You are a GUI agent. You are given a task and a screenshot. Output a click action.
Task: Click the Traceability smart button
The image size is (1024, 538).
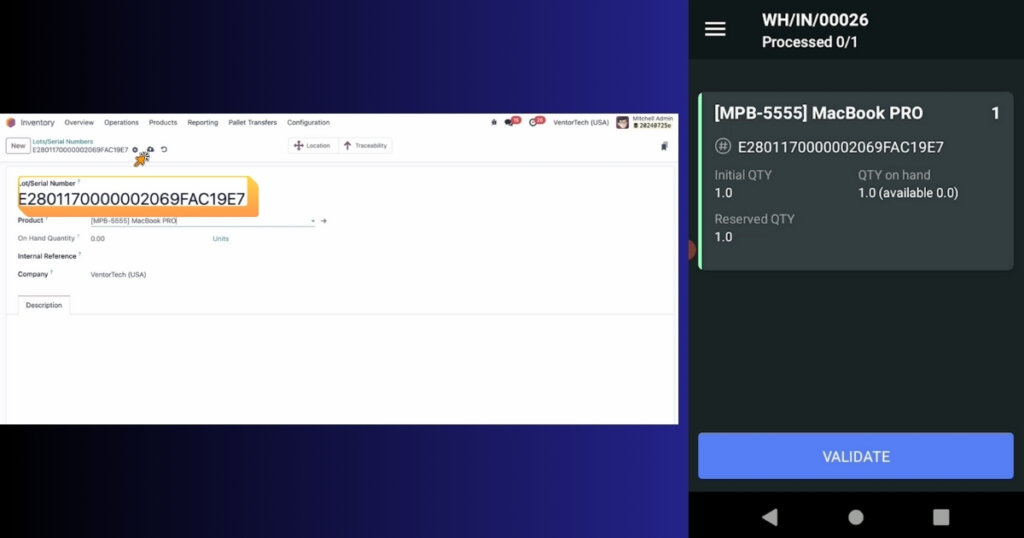(x=365, y=146)
